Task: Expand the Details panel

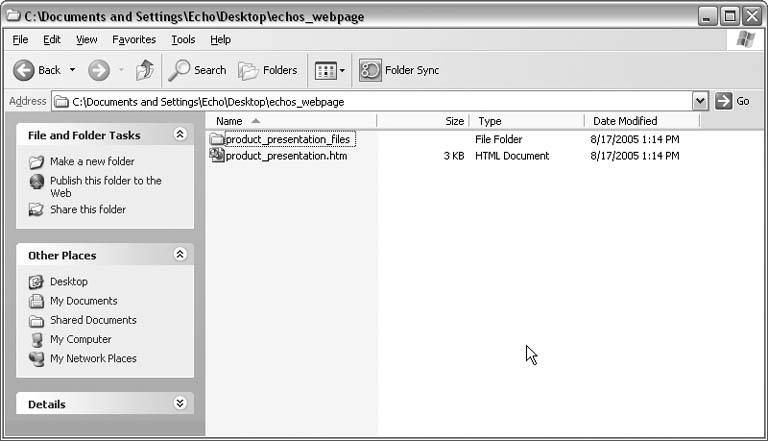Action: click(180, 404)
